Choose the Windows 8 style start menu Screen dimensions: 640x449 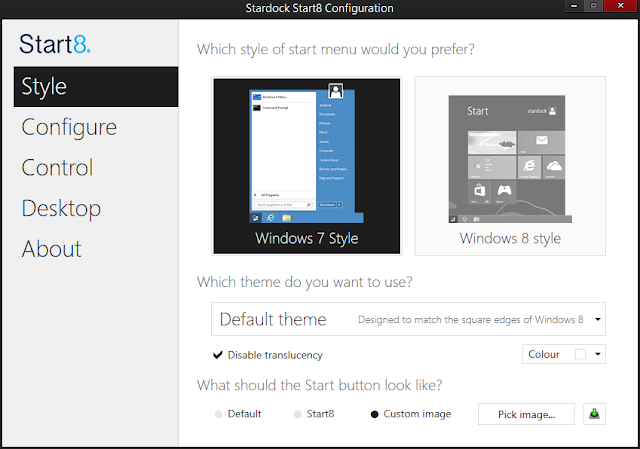pyautogui.click(x=510, y=166)
